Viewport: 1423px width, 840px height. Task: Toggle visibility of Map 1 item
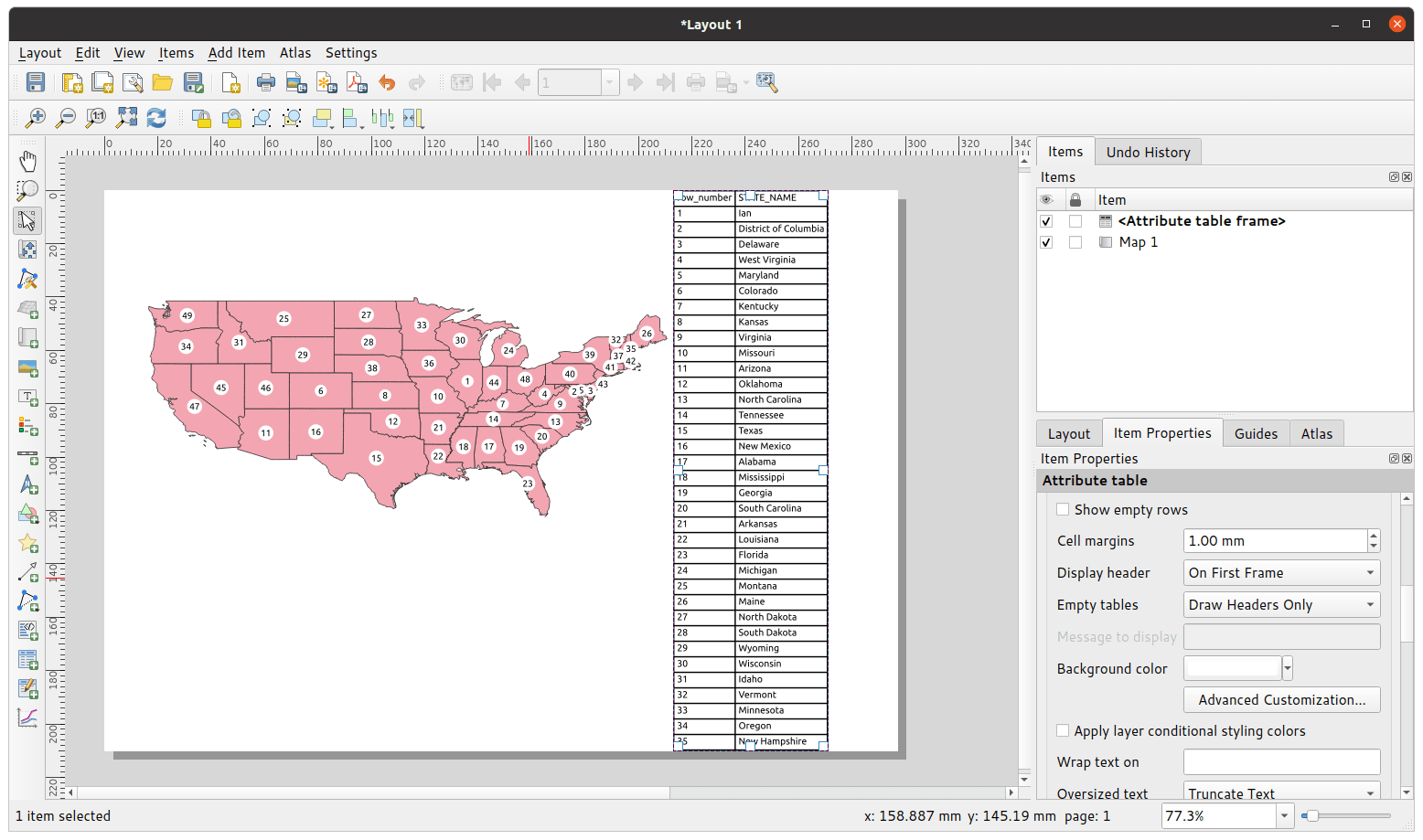click(x=1046, y=242)
